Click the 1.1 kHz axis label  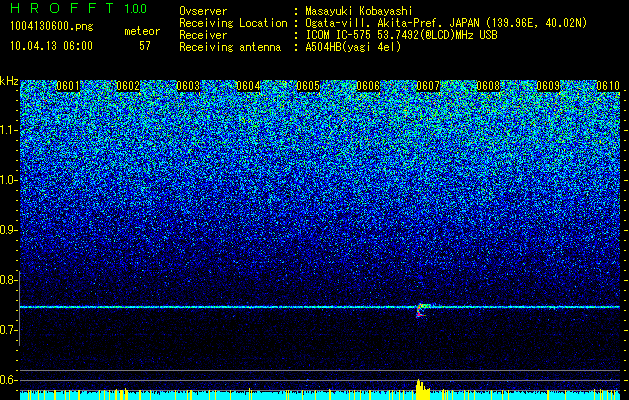8,130
